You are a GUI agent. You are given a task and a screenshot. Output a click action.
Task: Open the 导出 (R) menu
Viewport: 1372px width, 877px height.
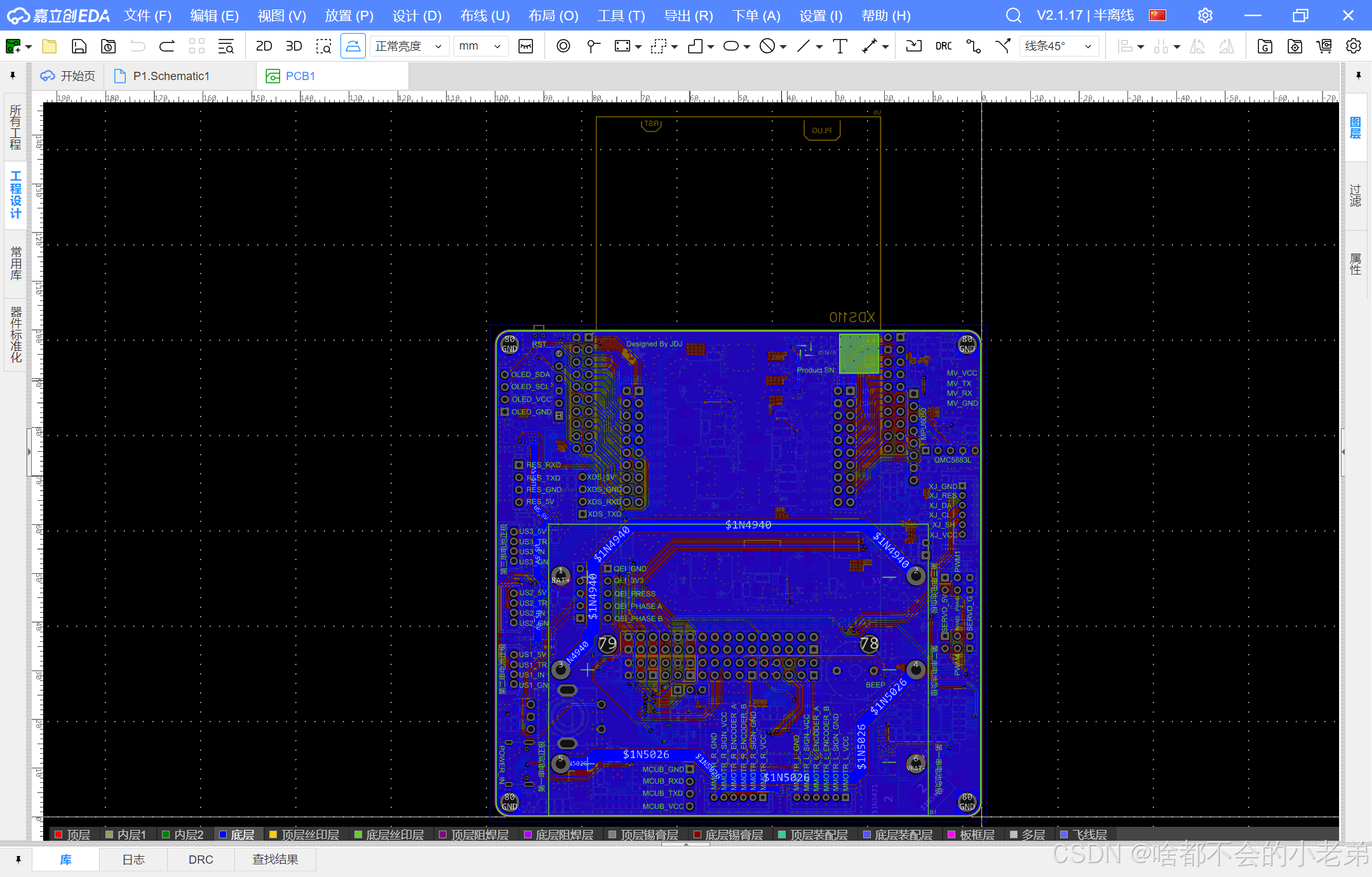coord(689,16)
